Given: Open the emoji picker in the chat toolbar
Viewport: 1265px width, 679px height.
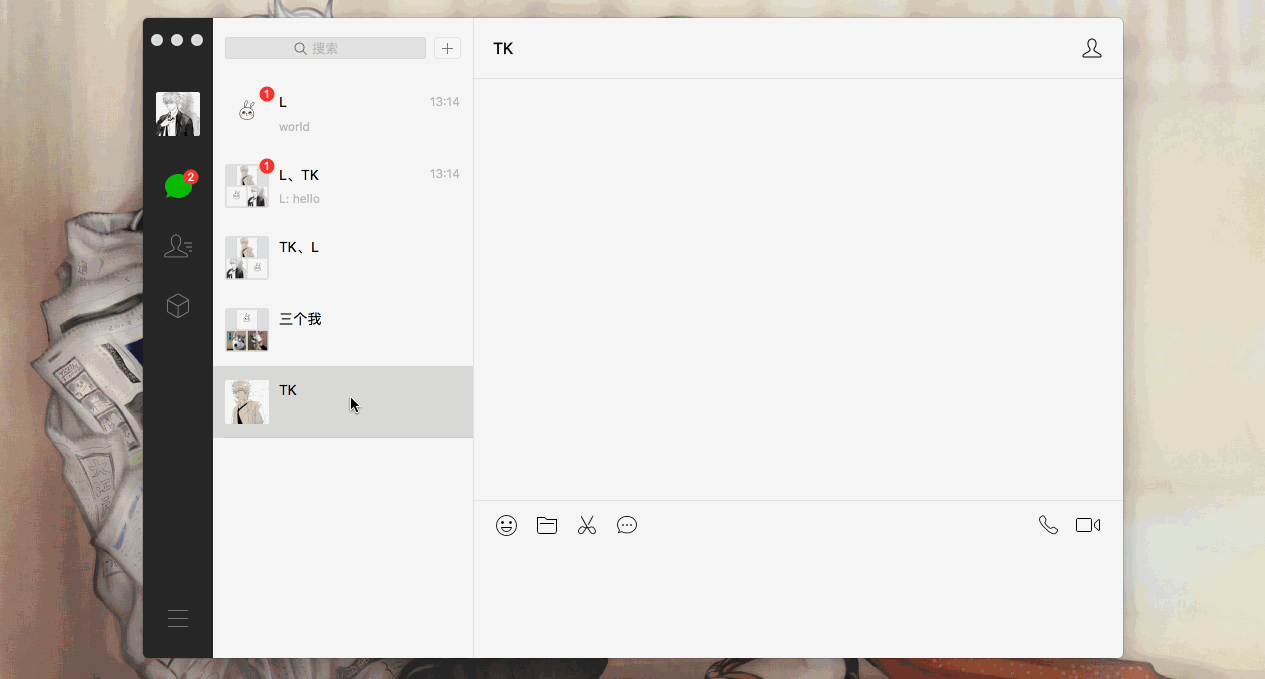Looking at the screenshot, I should (506, 525).
